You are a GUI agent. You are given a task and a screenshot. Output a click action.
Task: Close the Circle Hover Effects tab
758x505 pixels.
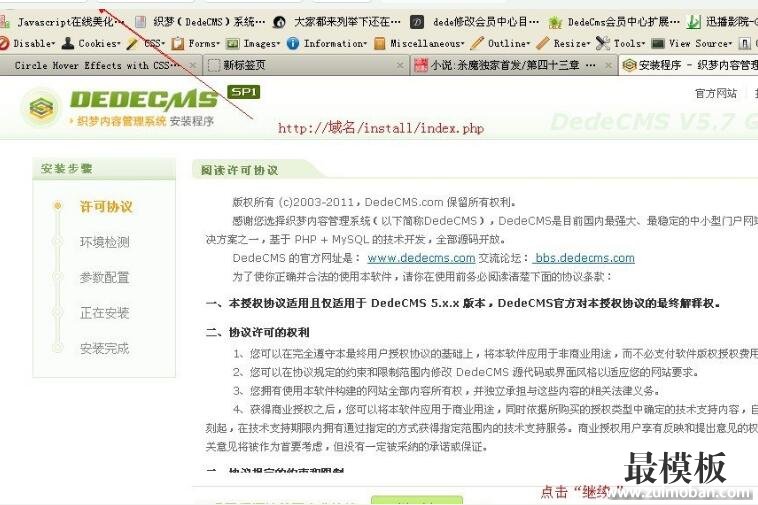pyautogui.click(x=193, y=65)
